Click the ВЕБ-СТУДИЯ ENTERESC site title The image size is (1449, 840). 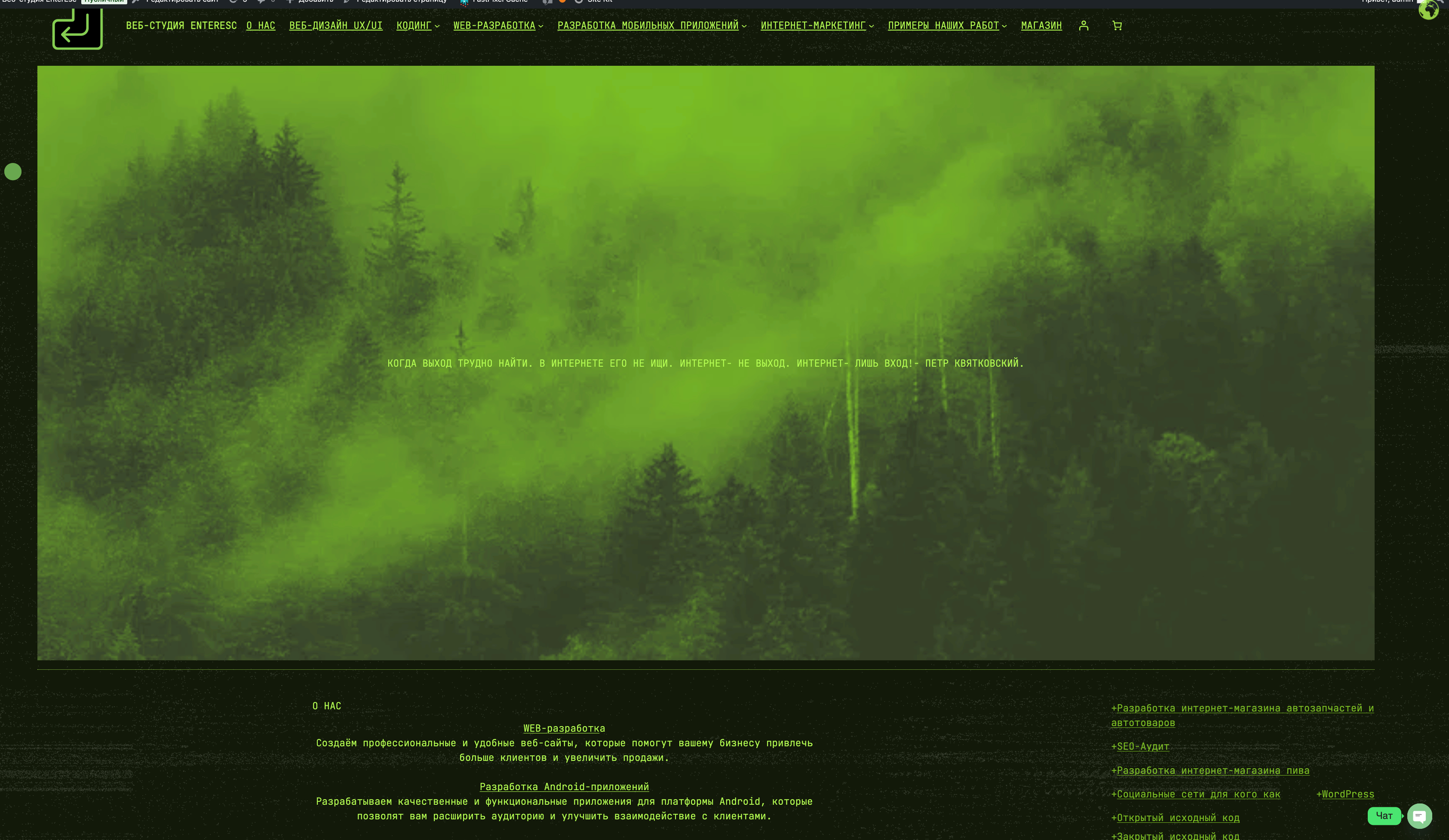pyautogui.click(x=181, y=25)
